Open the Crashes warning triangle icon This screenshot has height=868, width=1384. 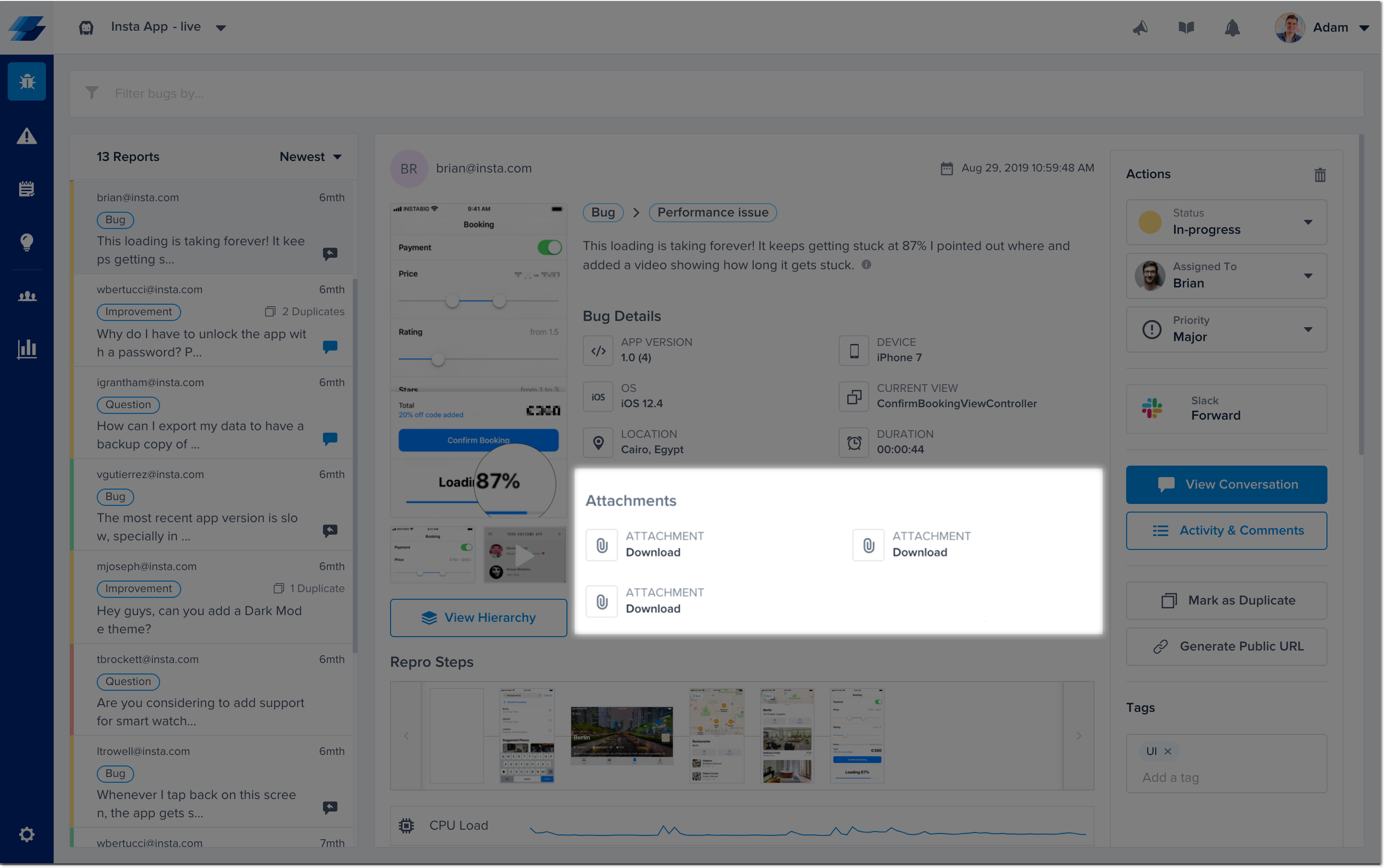click(26, 136)
